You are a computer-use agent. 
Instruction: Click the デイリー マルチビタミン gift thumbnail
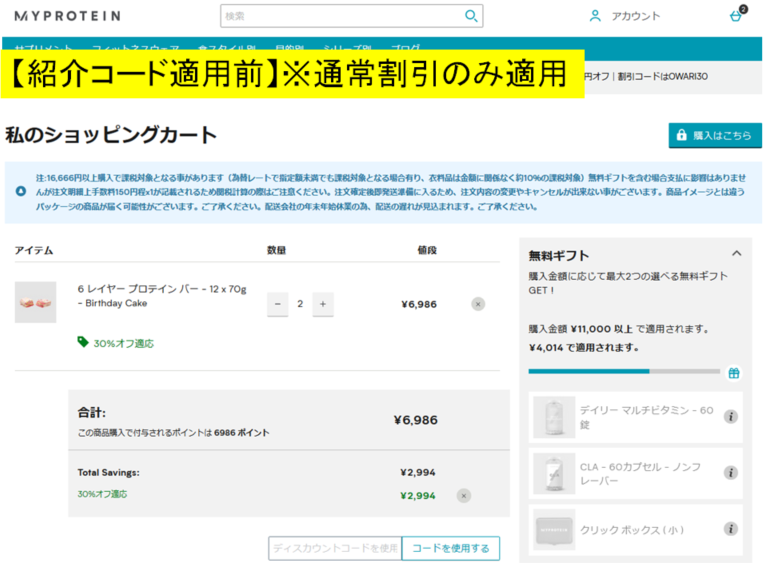[554, 417]
